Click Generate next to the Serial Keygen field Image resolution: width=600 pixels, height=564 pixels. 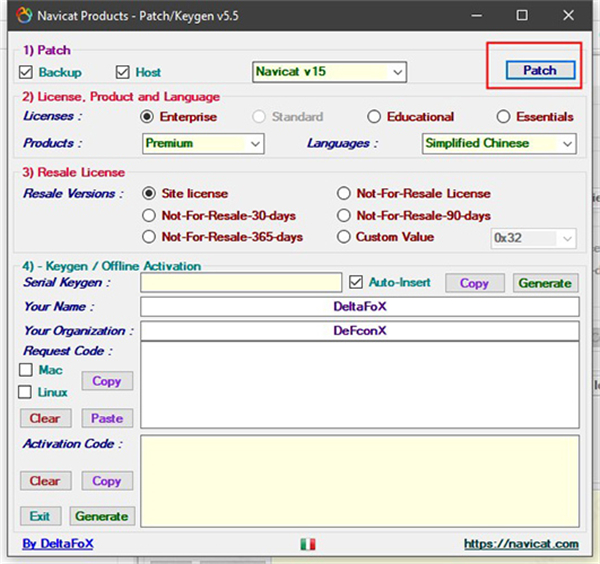tap(545, 283)
